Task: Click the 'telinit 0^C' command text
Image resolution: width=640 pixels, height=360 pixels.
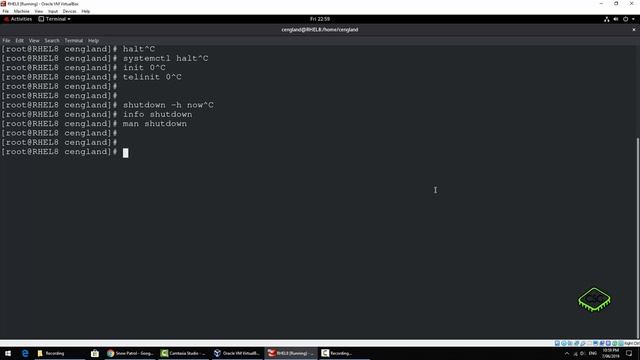Action: click(152, 77)
